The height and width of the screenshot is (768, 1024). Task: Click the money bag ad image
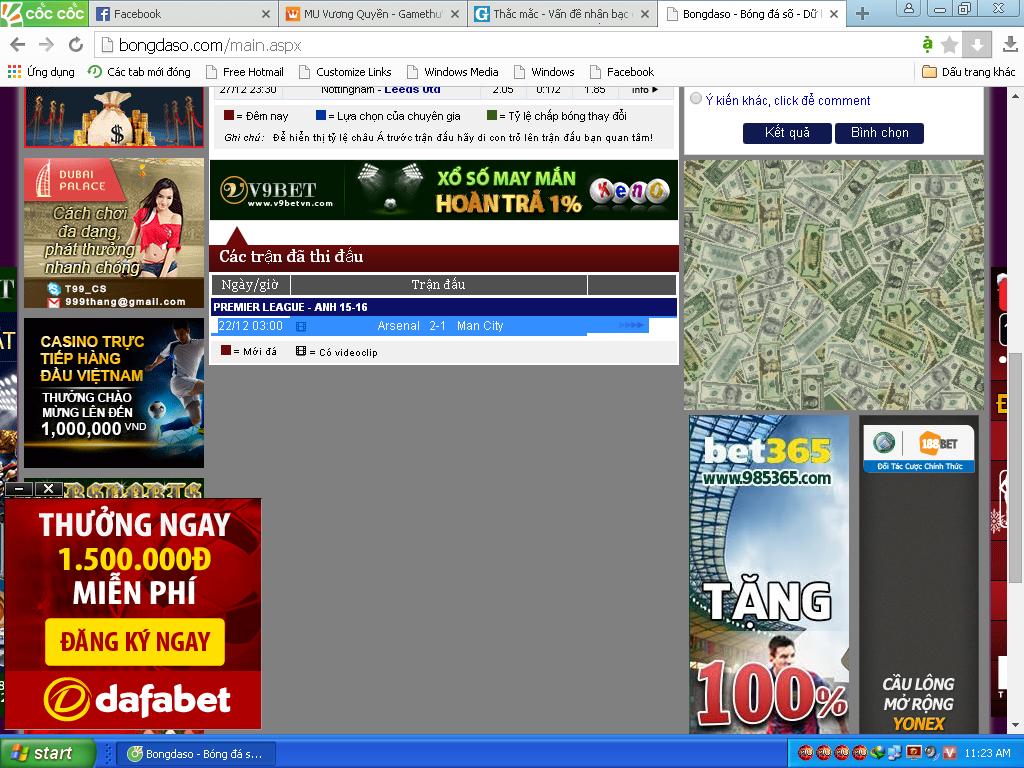click(x=114, y=117)
